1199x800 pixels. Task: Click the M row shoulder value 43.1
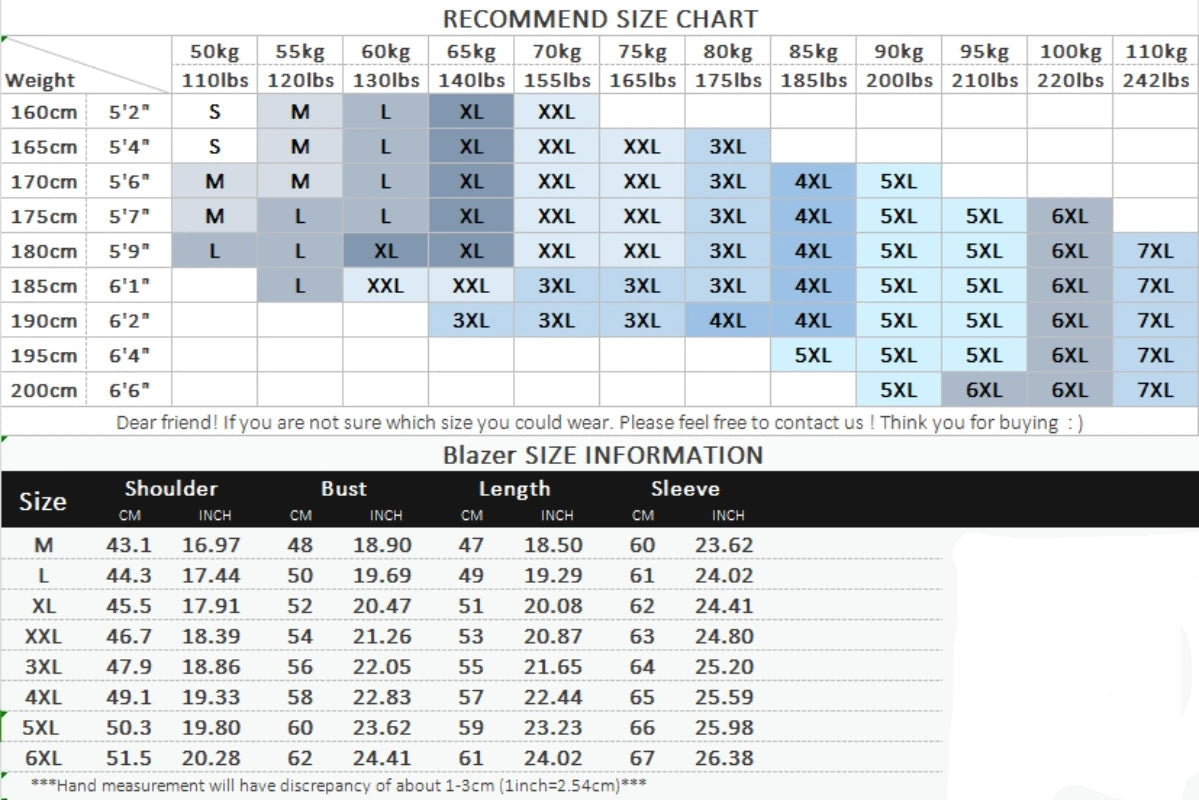tap(128, 545)
